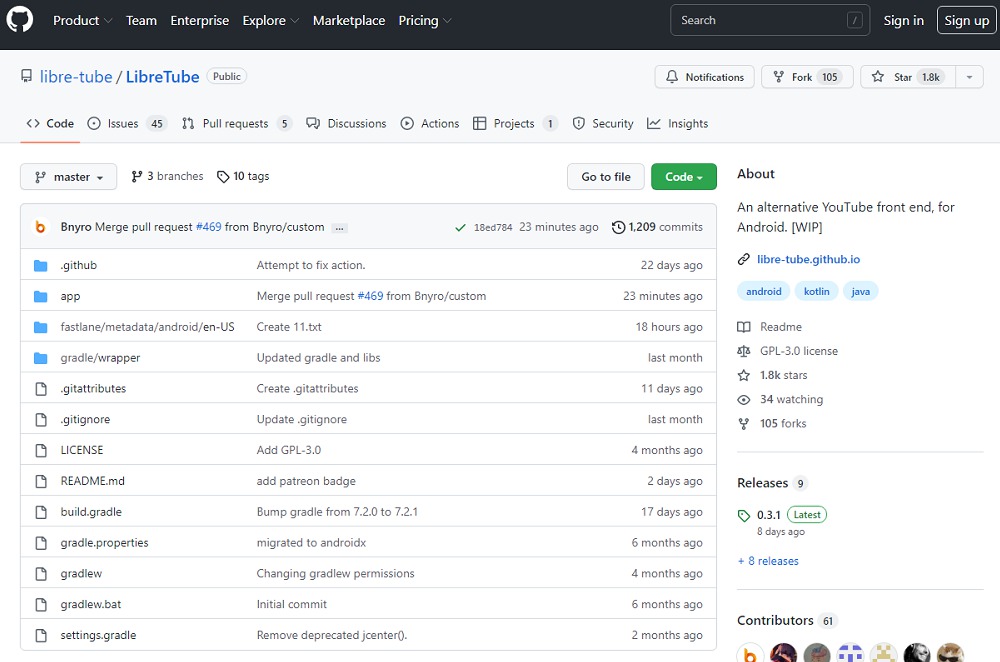Click the Bnyro commit author avatar
The height and width of the screenshot is (662, 1000).
tap(40, 227)
